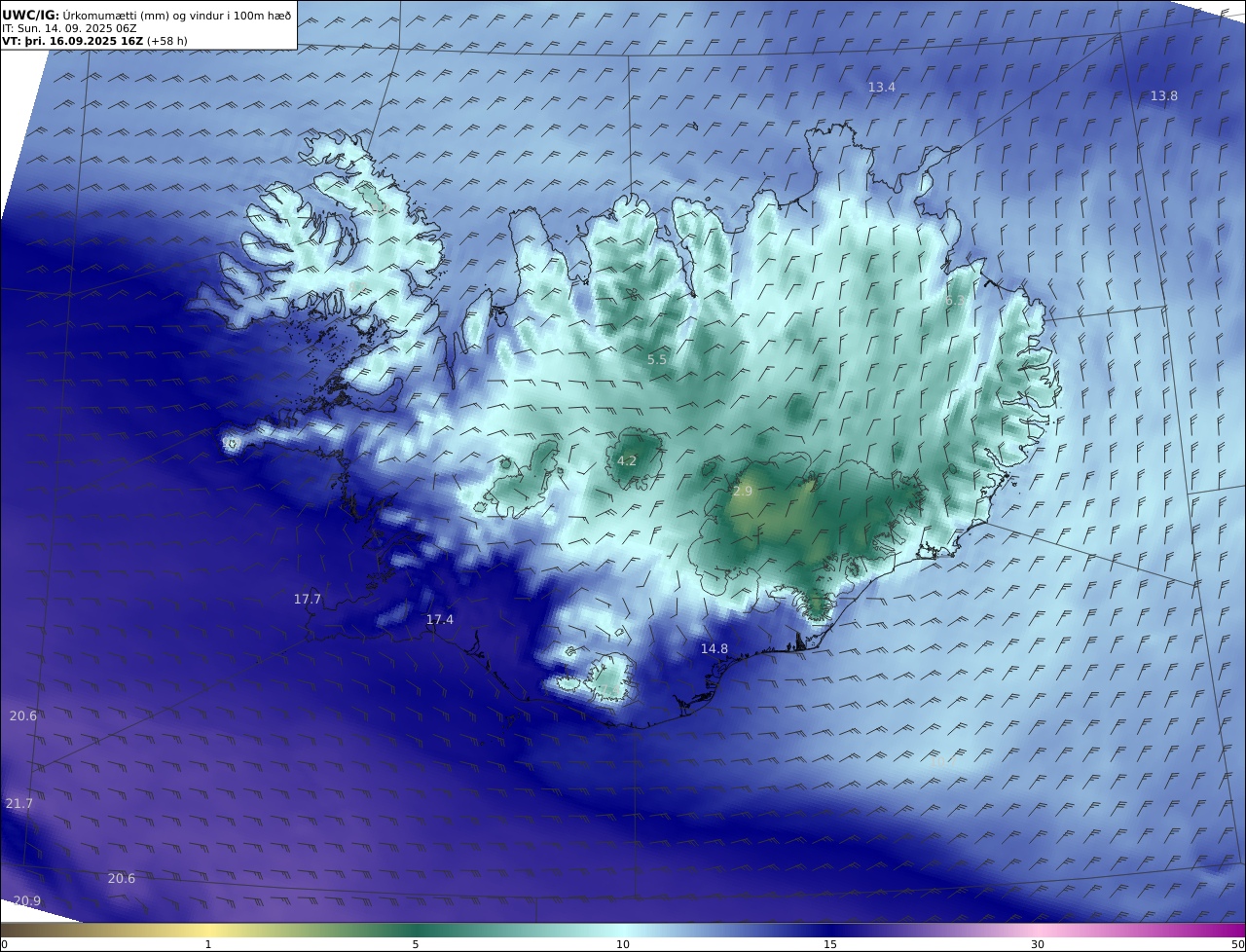Click the colorbar tick label "0"
The height and width of the screenshot is (952, 1246).
4,944
